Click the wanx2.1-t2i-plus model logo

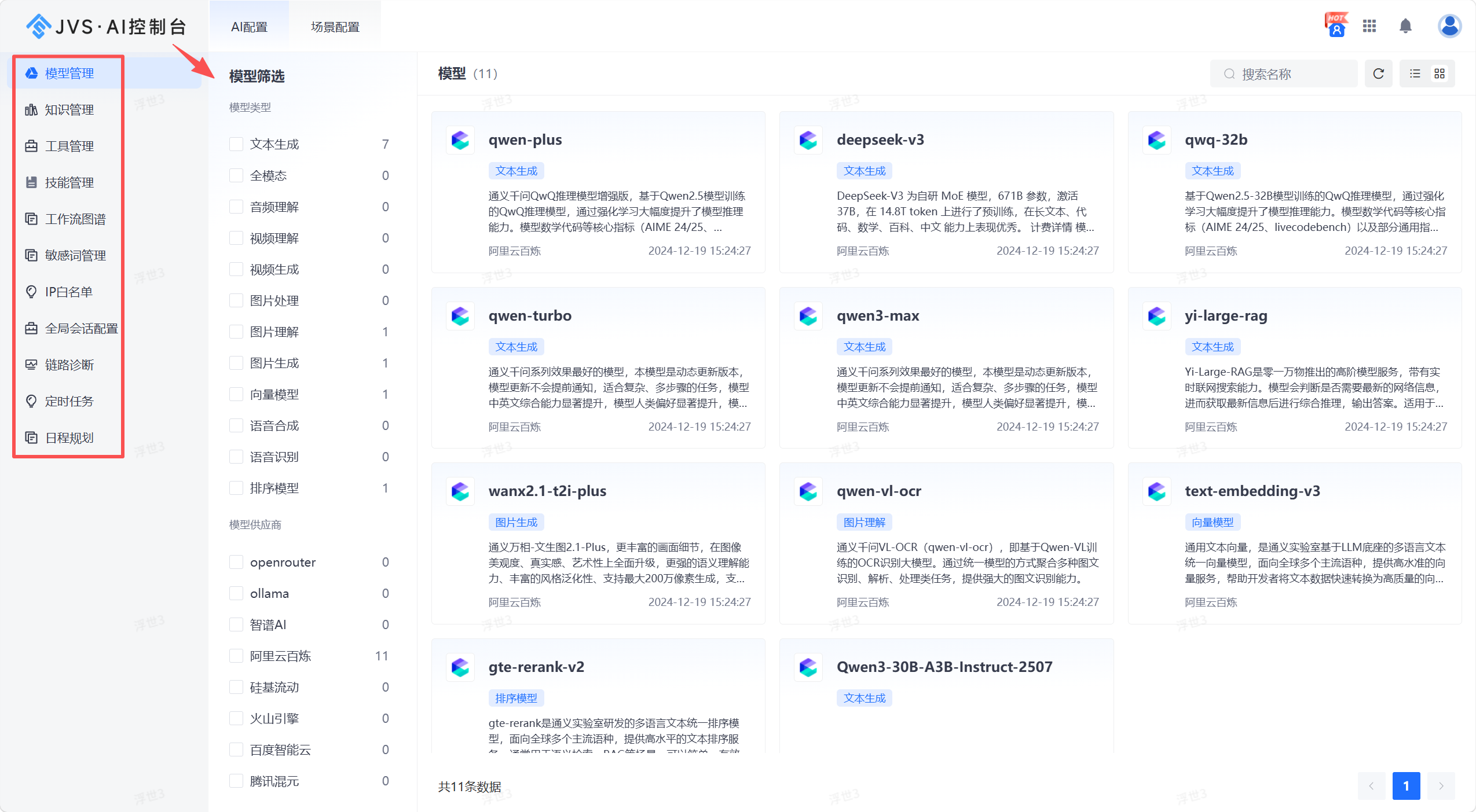coord(460,491)
